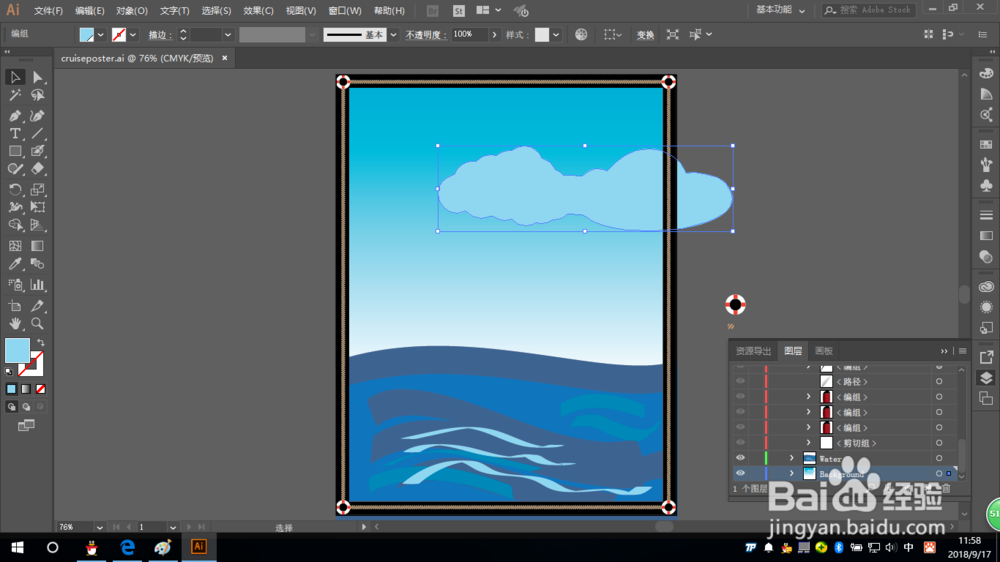Open the 样式 graphic style dropdown
1000x562 pixels.
point(556,35)
